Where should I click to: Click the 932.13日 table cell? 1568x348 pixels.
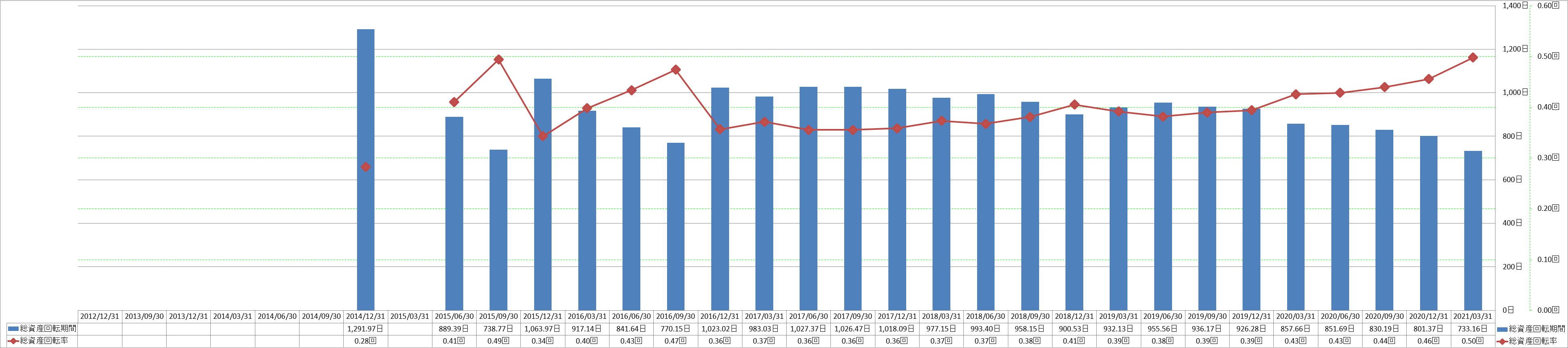pyautogui.click(x=1118, y=329)
